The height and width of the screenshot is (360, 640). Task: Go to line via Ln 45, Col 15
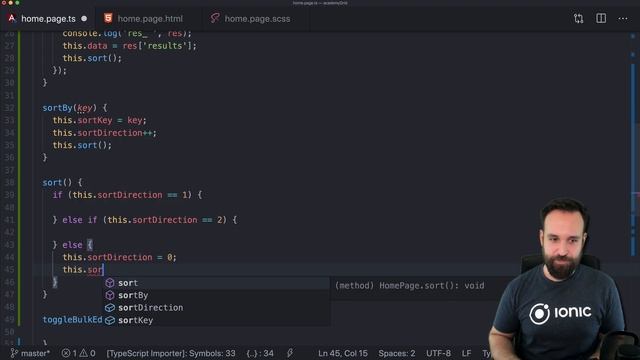tap(343, 353)
